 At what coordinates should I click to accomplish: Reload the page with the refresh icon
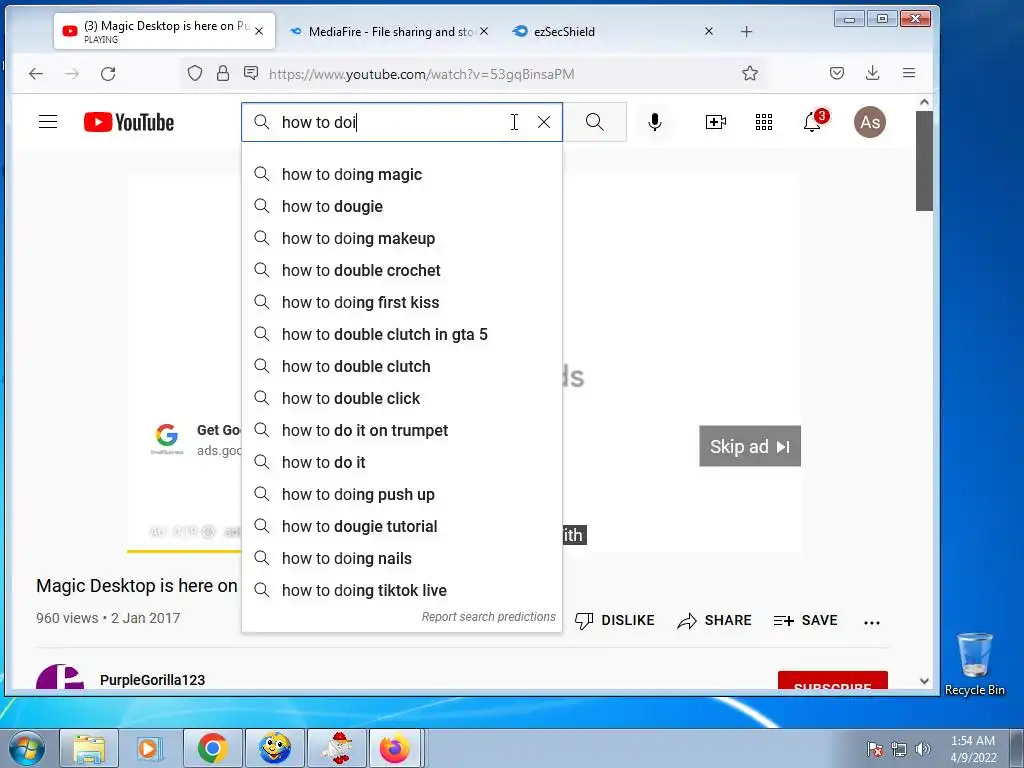tap(108, 74)
